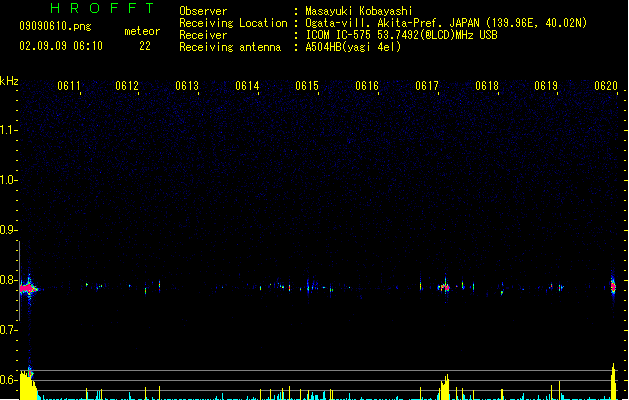Click the 0617 time marker
Screen dimensions: 629x400
pos(427,85)
